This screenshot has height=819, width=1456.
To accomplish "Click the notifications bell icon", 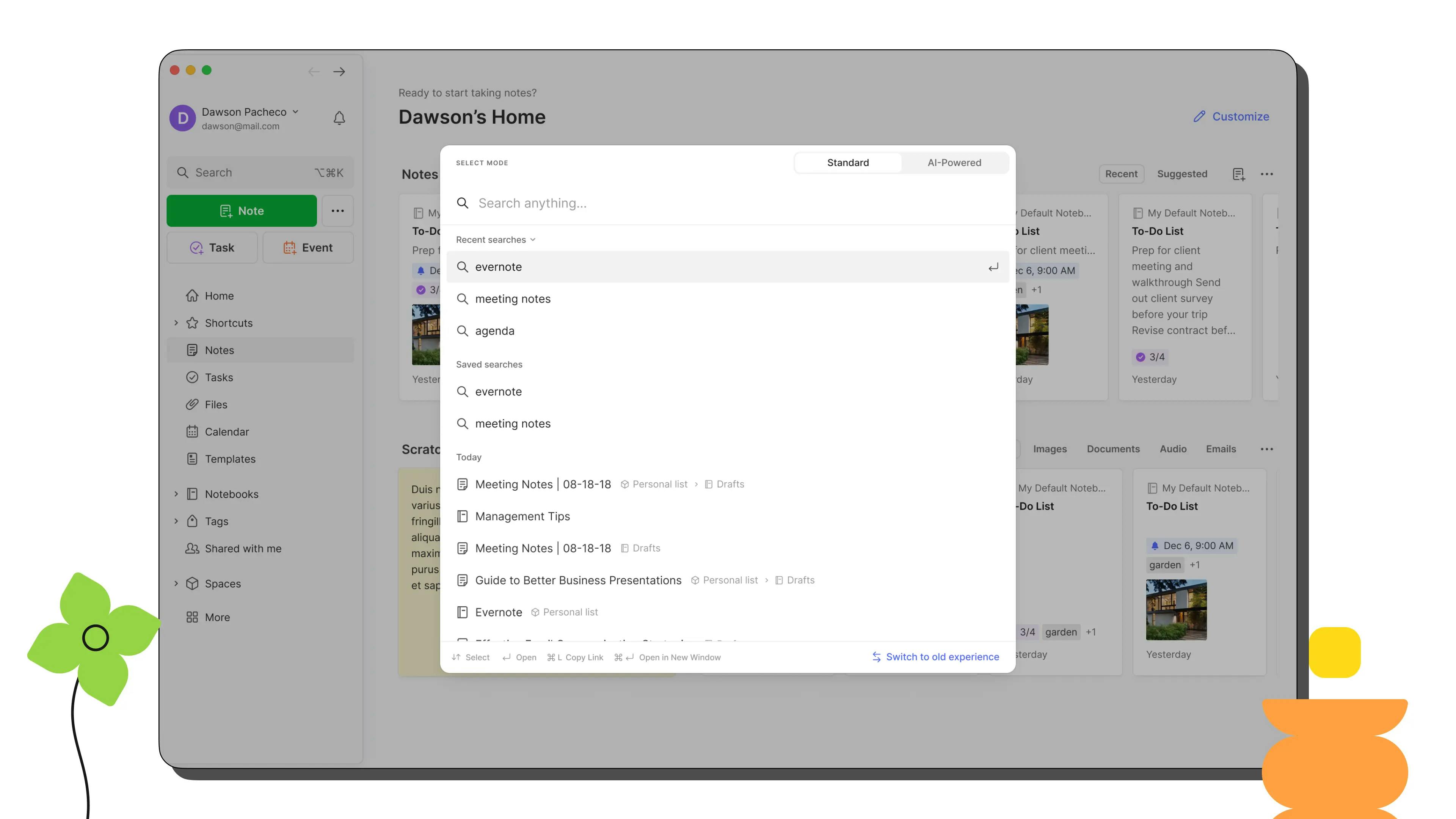I will tap(339, 118).
